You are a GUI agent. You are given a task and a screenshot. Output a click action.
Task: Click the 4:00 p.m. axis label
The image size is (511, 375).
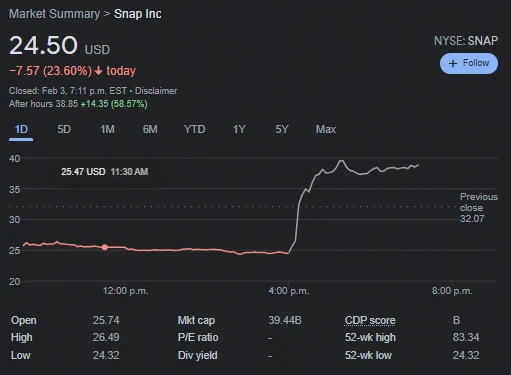pyautogui.click(x=289, y=291)
